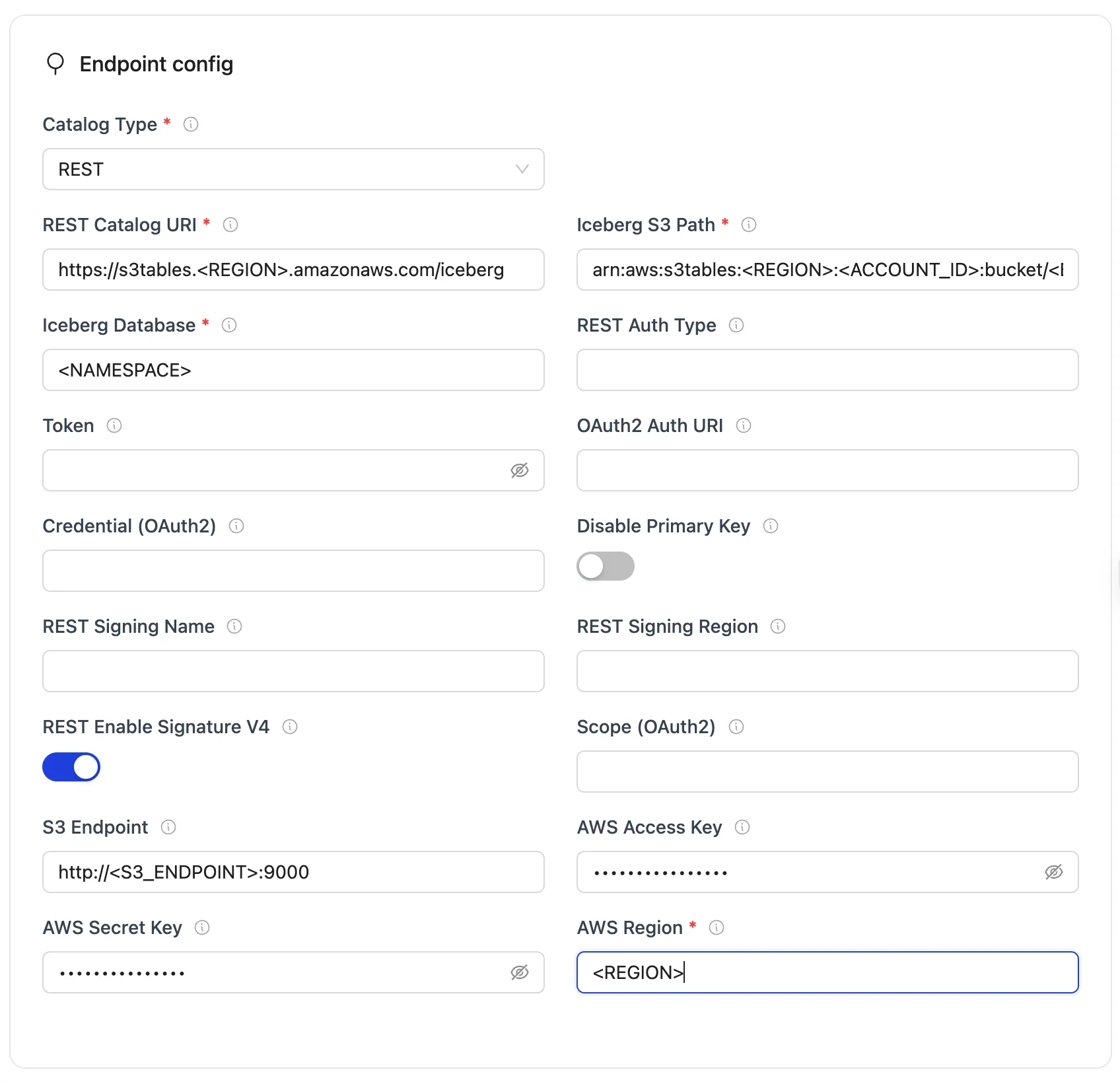Click into the REST Signing Name field
The width and height of the screenshot is (1120, 1082).
[x=293, y=671]
